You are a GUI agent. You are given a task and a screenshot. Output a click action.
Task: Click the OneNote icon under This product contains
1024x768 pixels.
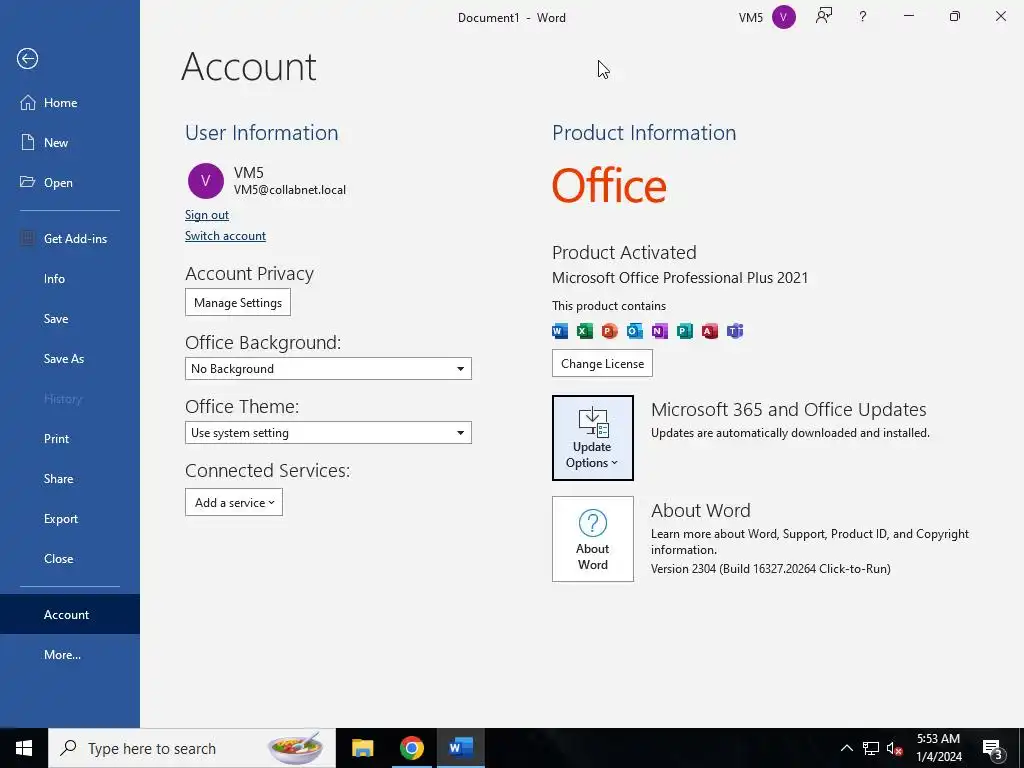660,331
